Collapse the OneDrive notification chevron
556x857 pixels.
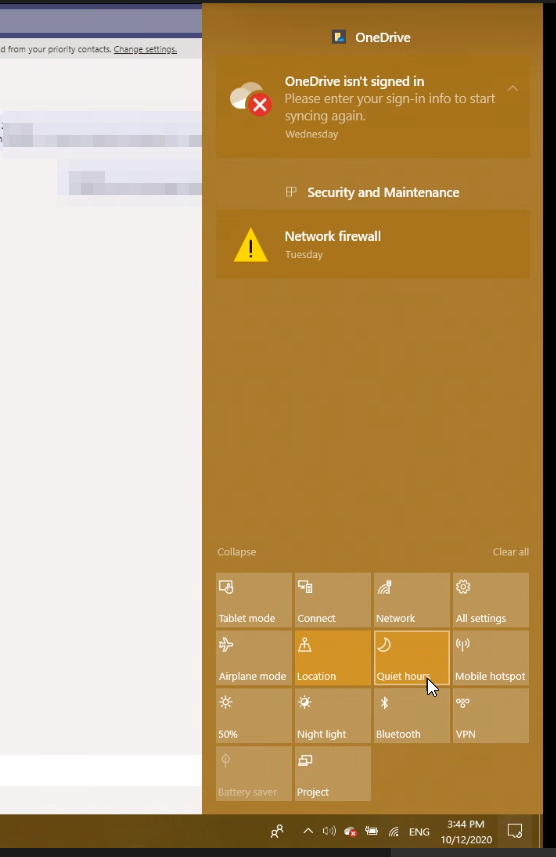512,88
